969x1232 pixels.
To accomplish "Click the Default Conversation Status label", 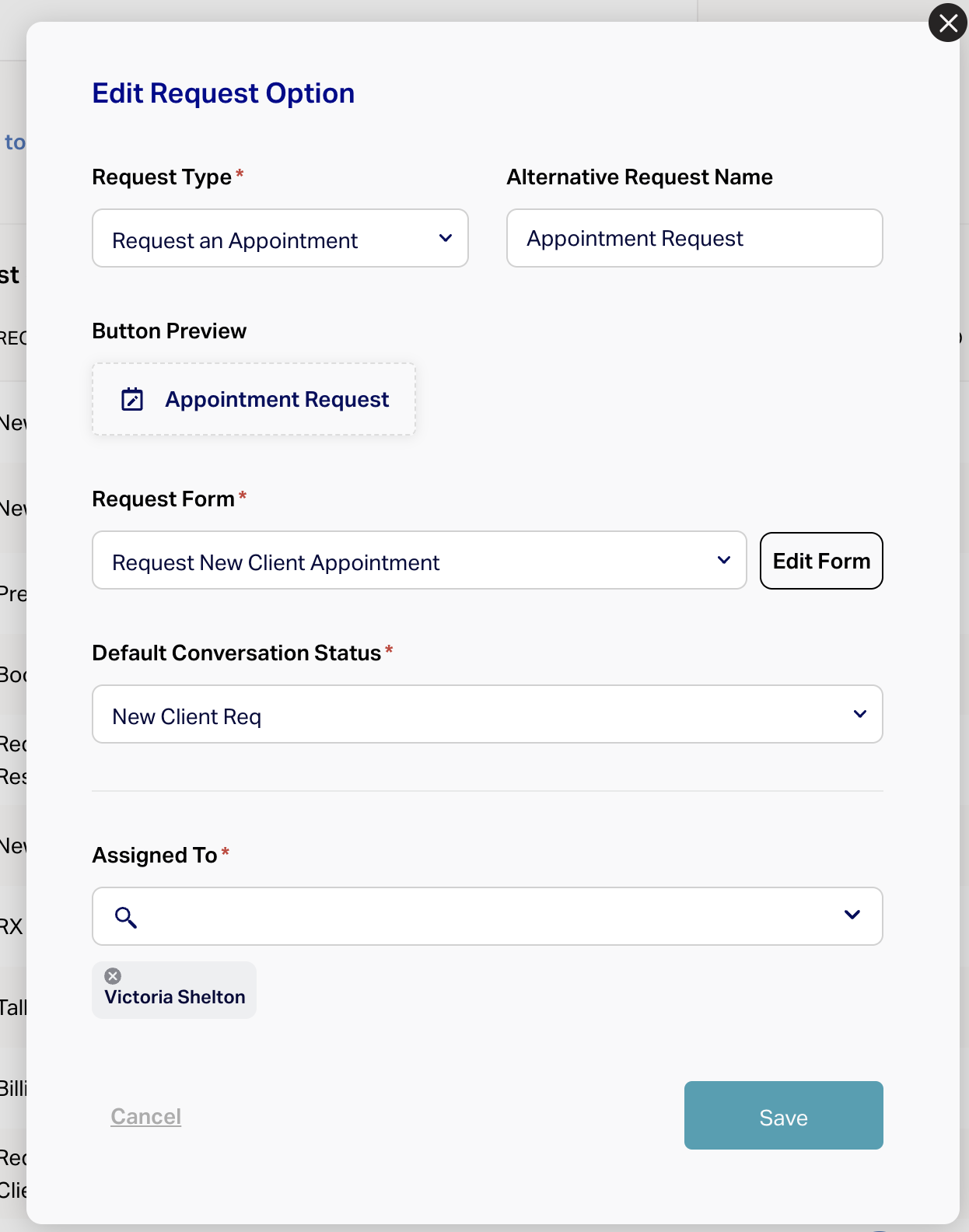I will tap(236, 653).
